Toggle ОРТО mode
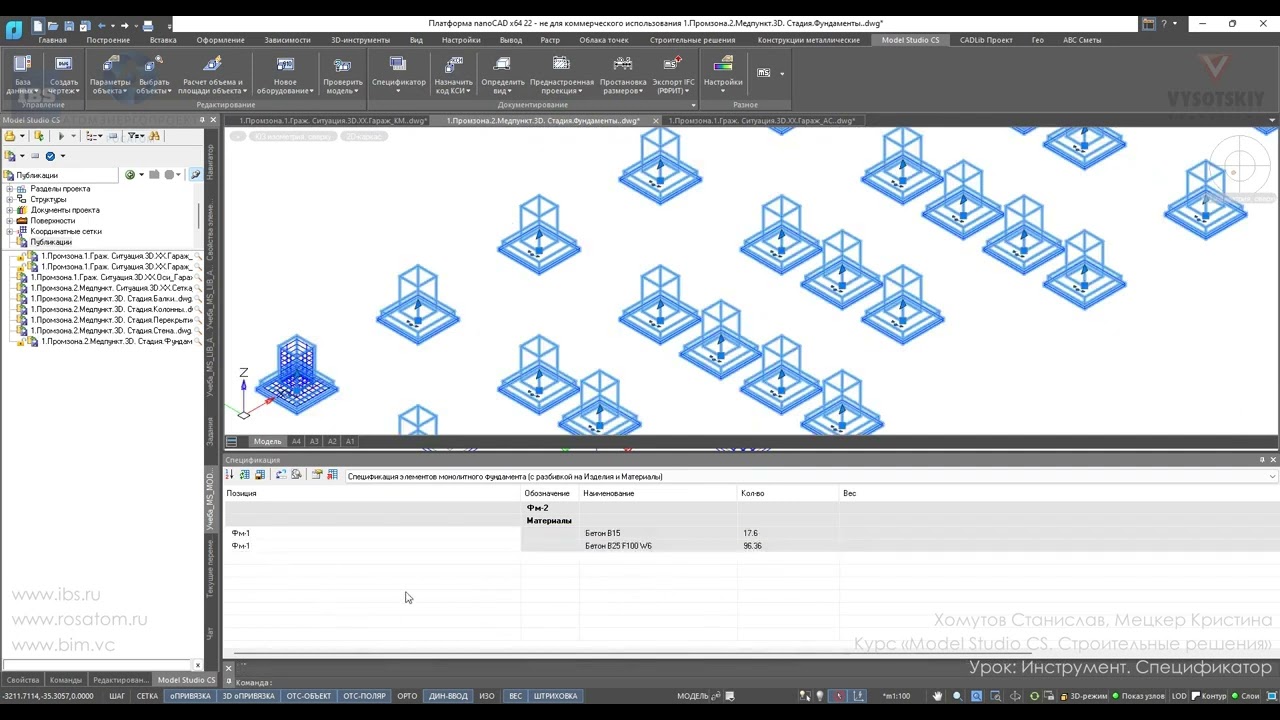Image resolution: width=1280 pixels, height=720 pixels. pyautogui.click(x=407, y=696)
